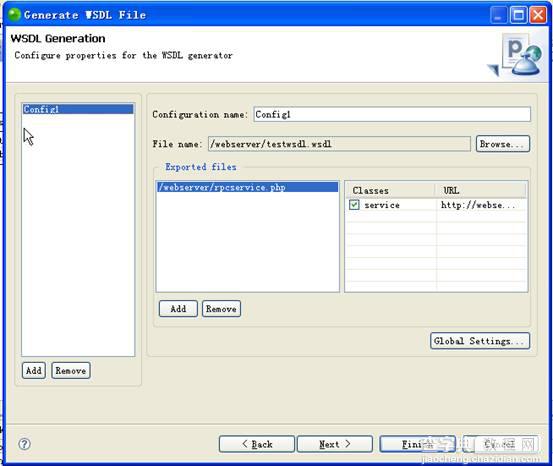Maximize the Generate WSDL File window
This screenshot has width=553, height=466.
click(x=518, y=15)
